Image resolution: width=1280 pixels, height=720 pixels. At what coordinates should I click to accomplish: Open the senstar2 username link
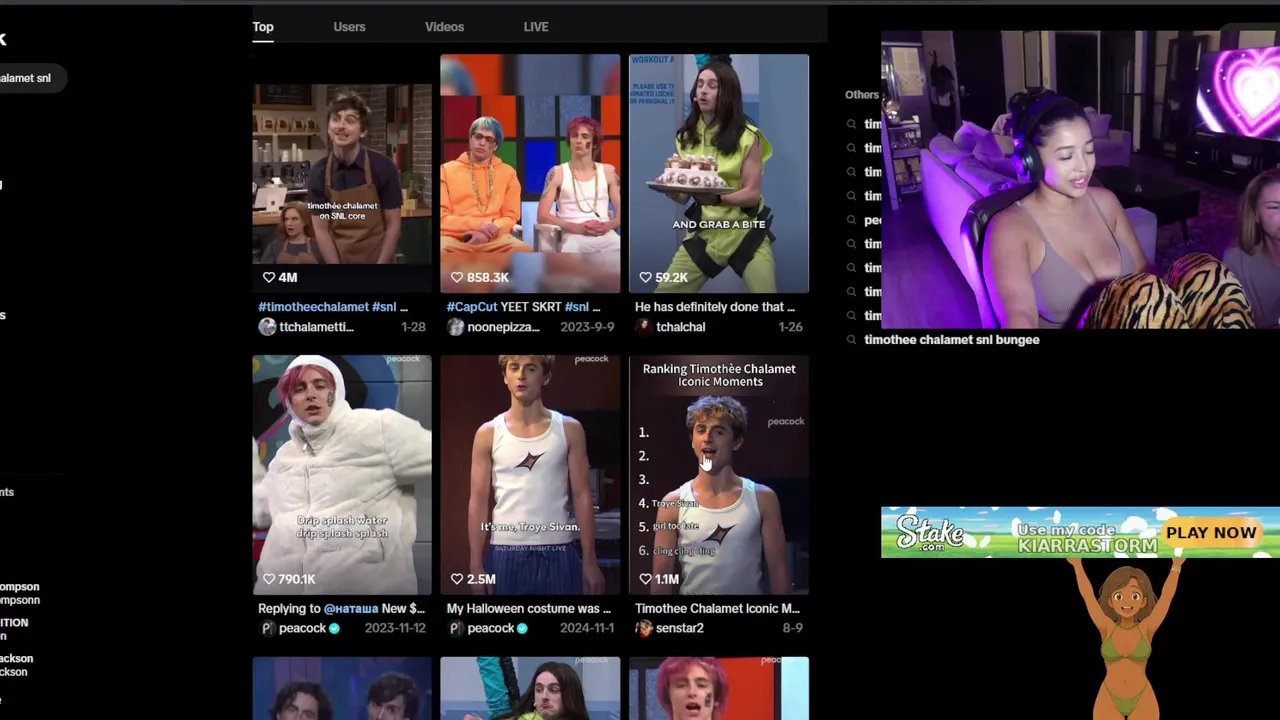click(x=680, y=628)
